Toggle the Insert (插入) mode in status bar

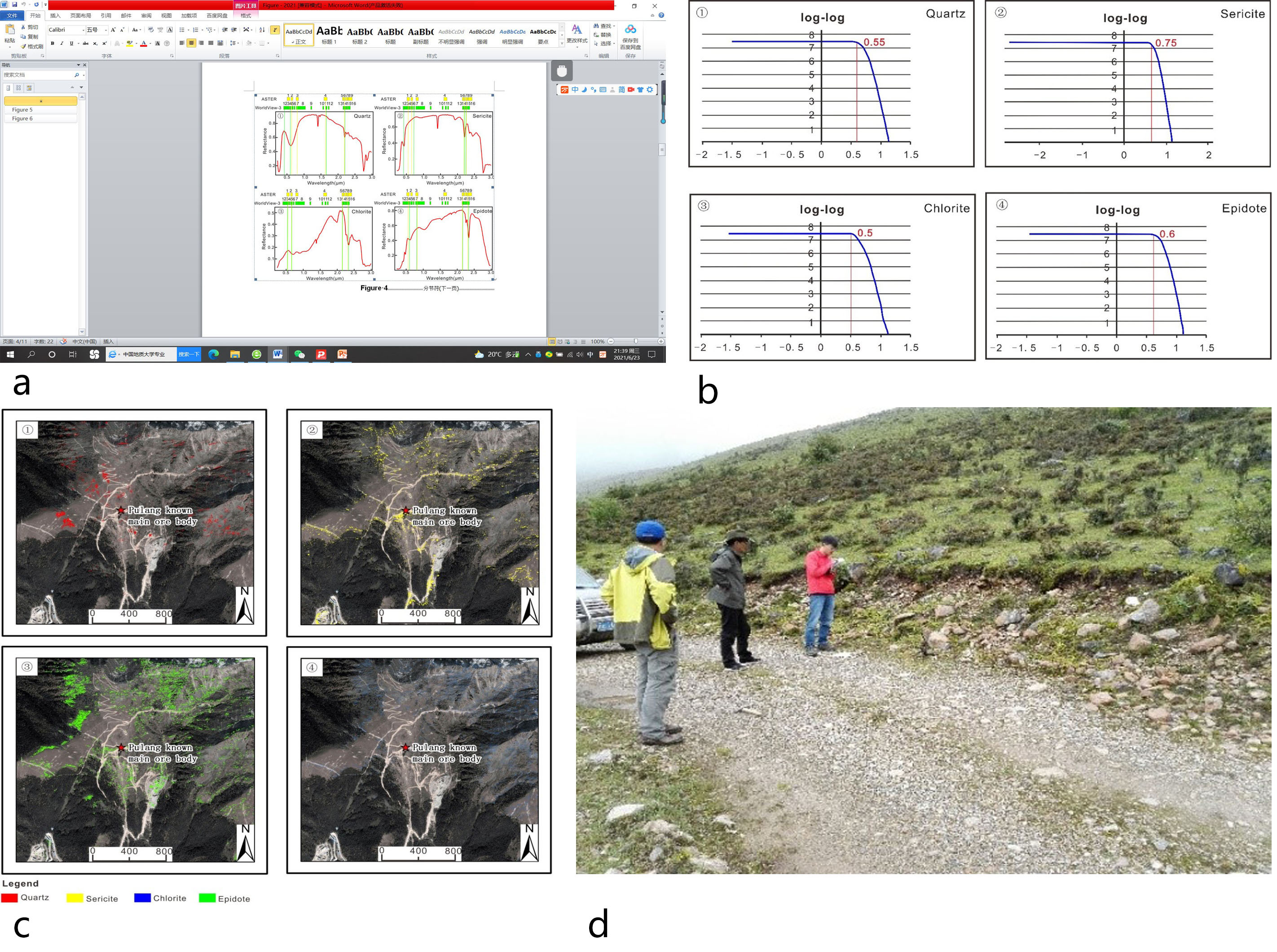(108, 341)
